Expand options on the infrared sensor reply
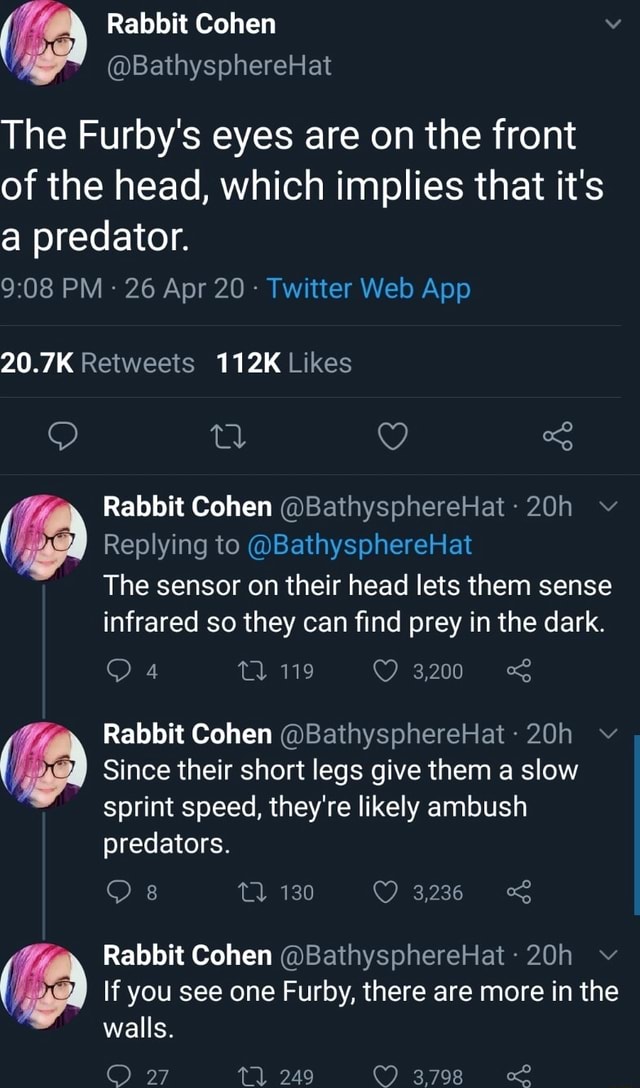This screenshot has height=1088, width=640. (x=614, y=508)
